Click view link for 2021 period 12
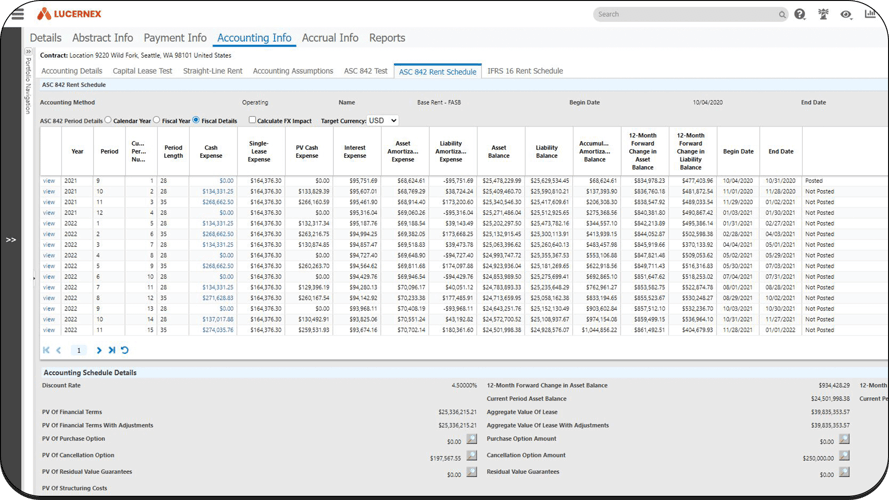Image resolution: width=889 pixels, height=500 pixels. (x=49, y=213)
